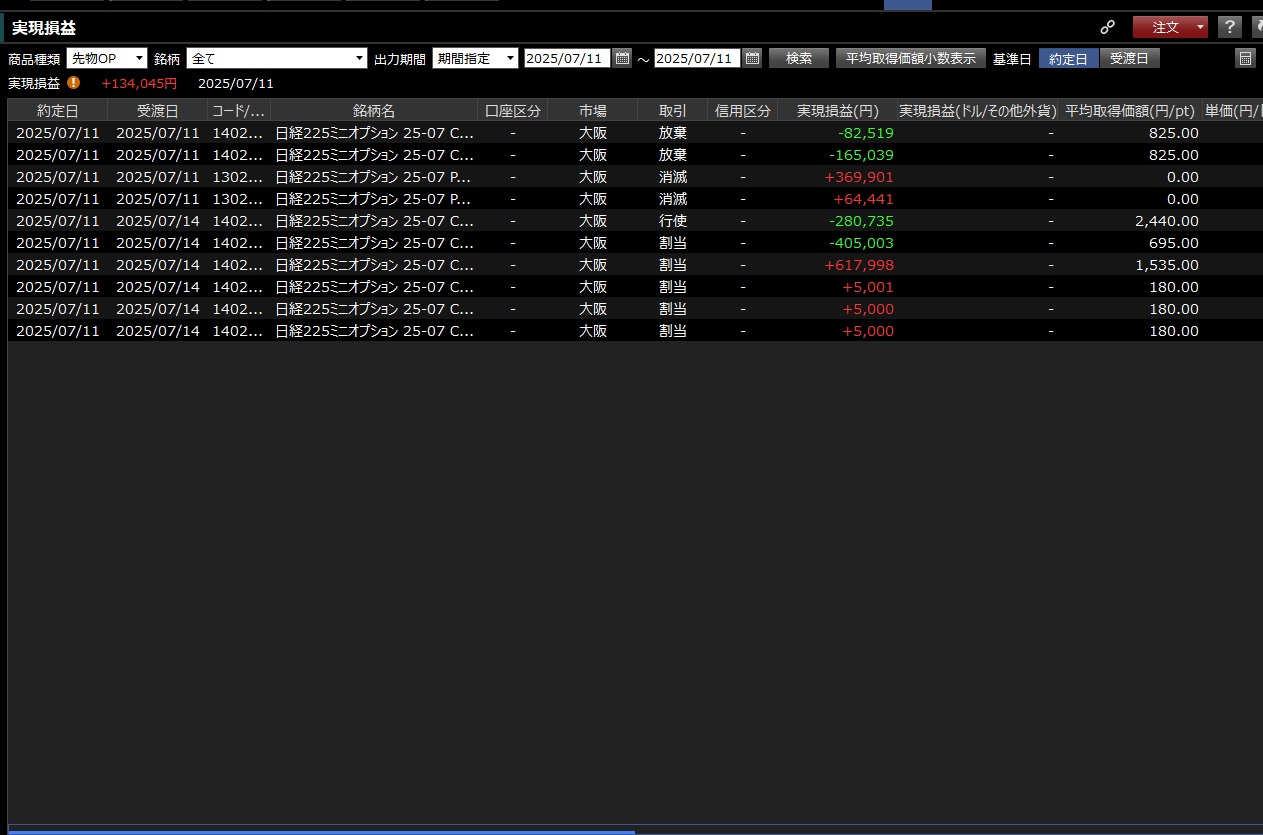1263x835 pixels.
Task: Click the orange warning icon beside 実現損益
Action: click(73, 83)
